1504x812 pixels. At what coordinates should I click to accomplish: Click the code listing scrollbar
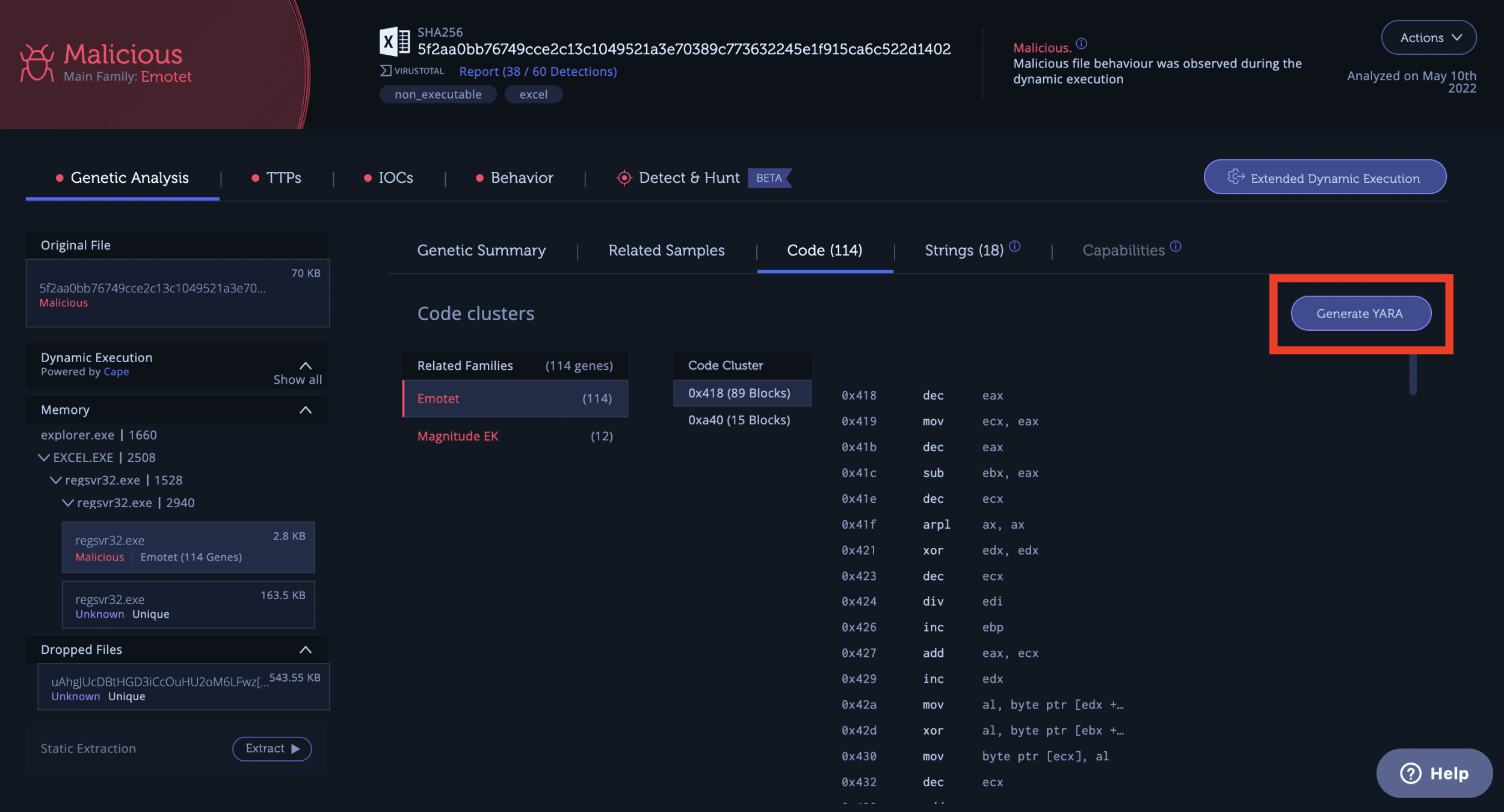pyautogui.click(x=1413, y=374)
